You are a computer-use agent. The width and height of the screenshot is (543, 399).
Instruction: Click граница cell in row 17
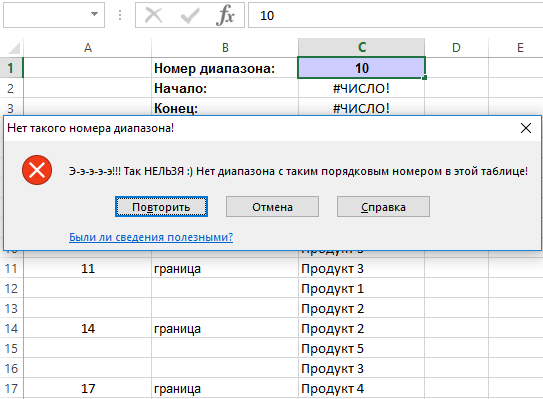(x=225, y=388)
